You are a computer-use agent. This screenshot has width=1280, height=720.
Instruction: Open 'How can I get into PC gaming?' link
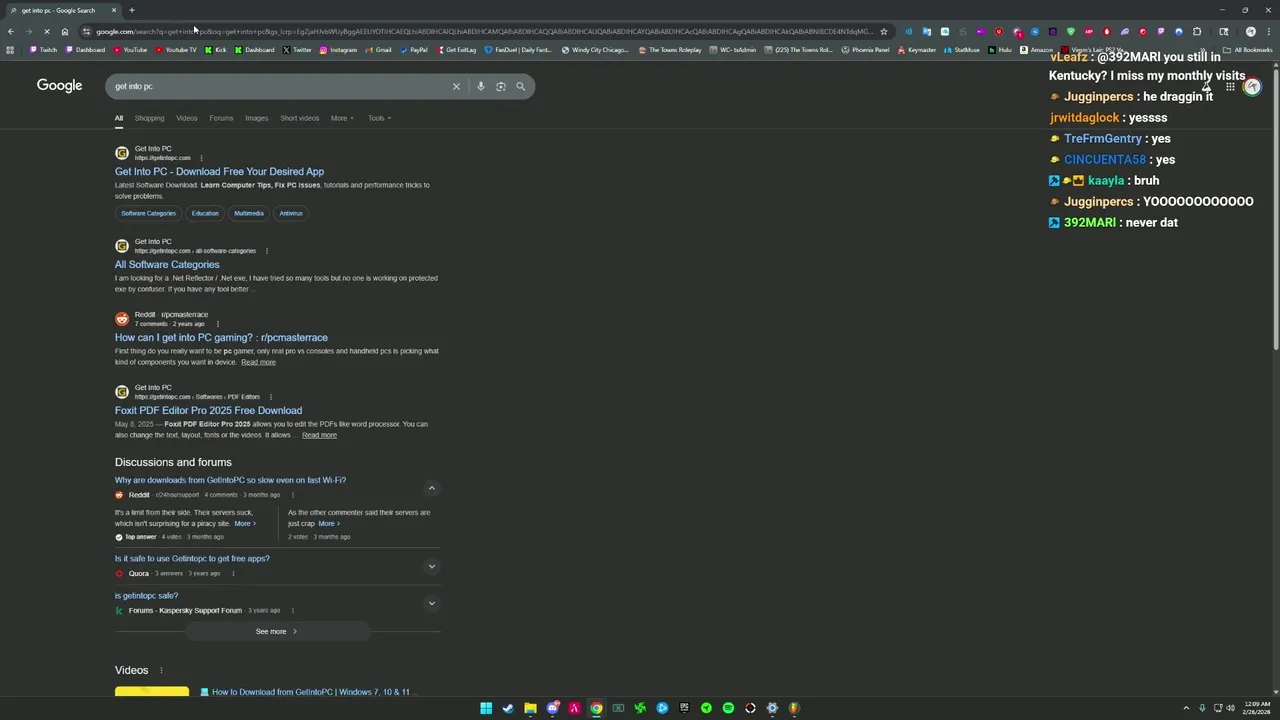pos(221,338)
